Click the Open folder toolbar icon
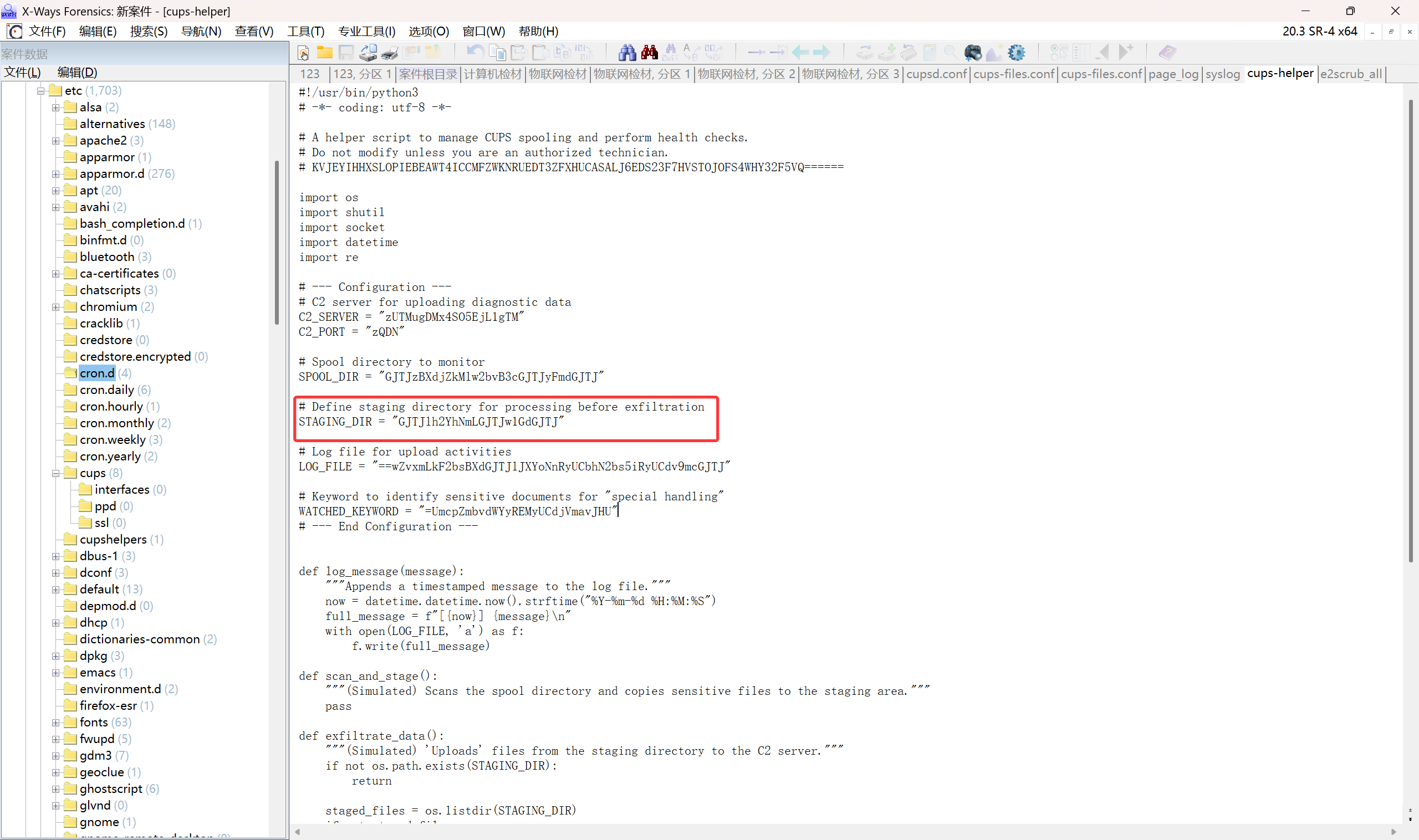This screenshot has height=840, width=1419. pyautogui.click(x=324, y=53)
